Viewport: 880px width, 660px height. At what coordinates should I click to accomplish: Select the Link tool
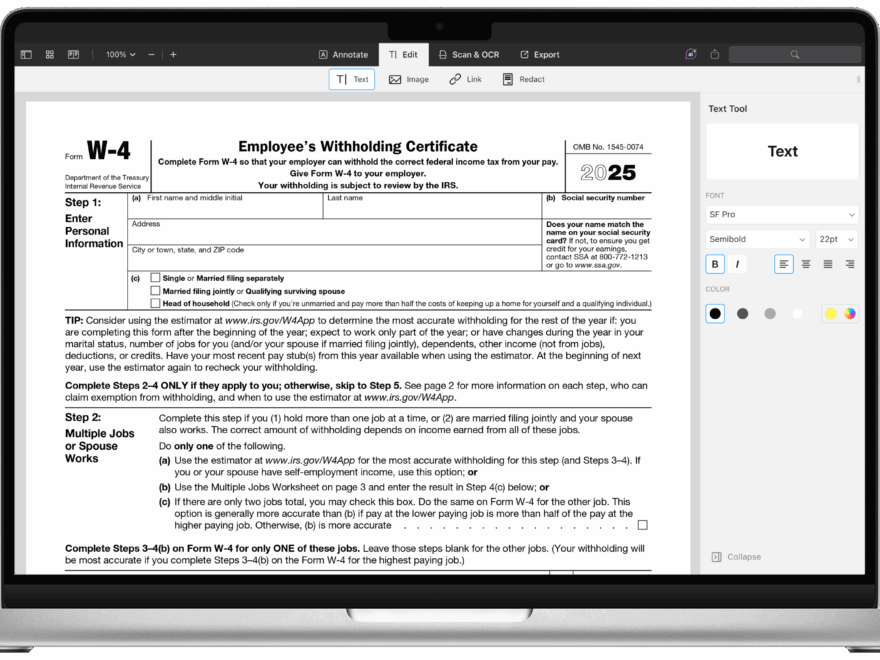tap(464, 79)
